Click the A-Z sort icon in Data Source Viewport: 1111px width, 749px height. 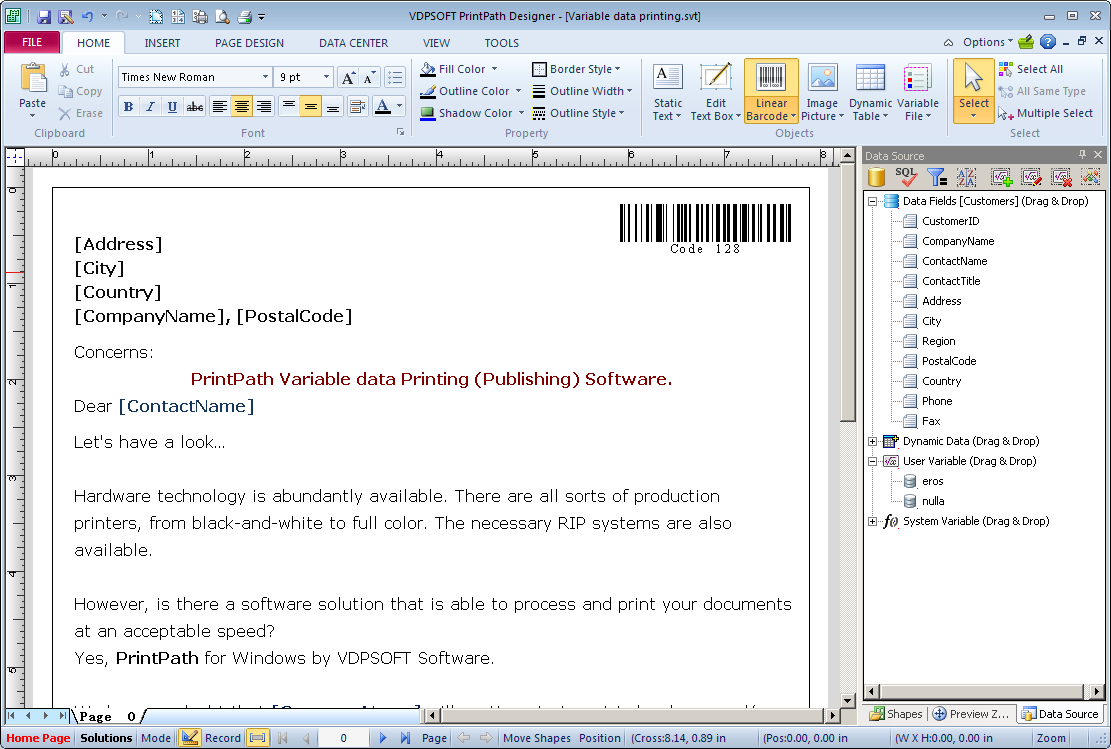[966, 176]
